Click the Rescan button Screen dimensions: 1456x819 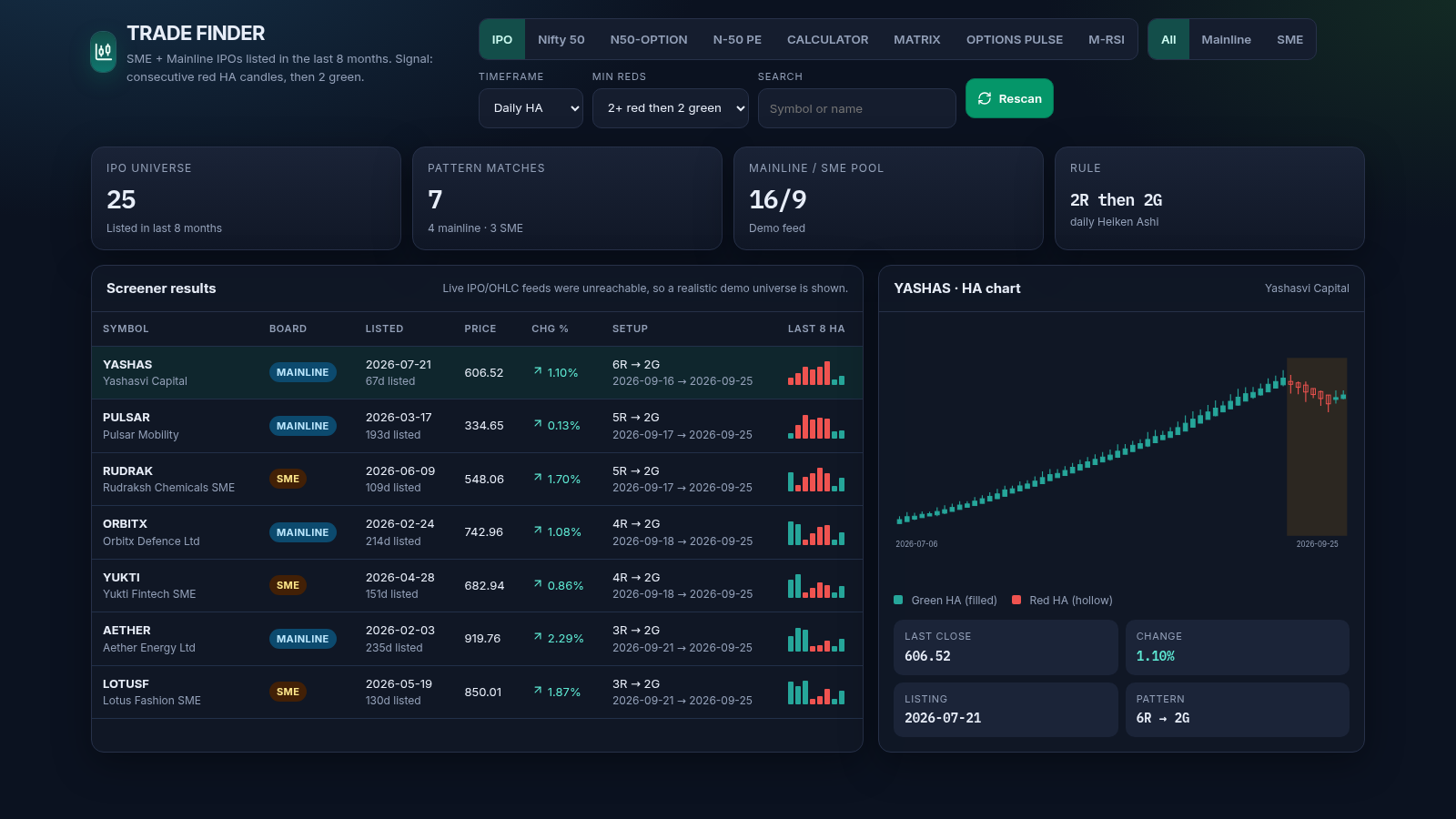1009,98
